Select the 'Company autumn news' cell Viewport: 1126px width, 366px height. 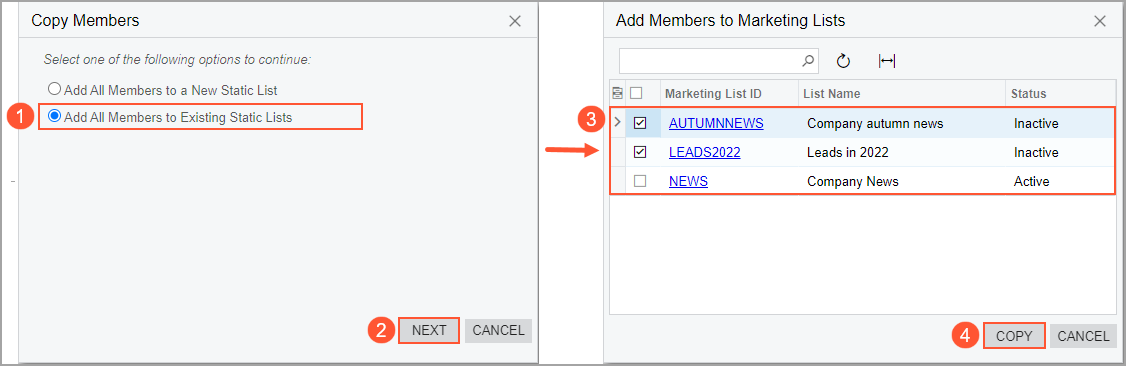tap(901, 123)
